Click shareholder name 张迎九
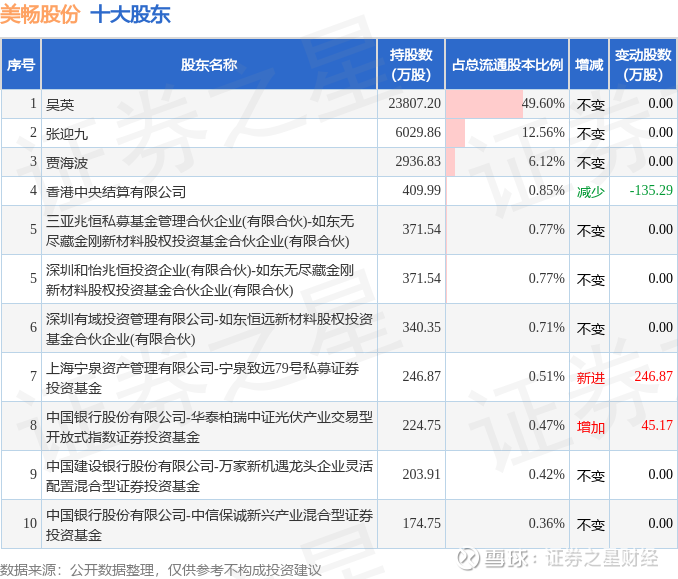 tap(67, 134)
